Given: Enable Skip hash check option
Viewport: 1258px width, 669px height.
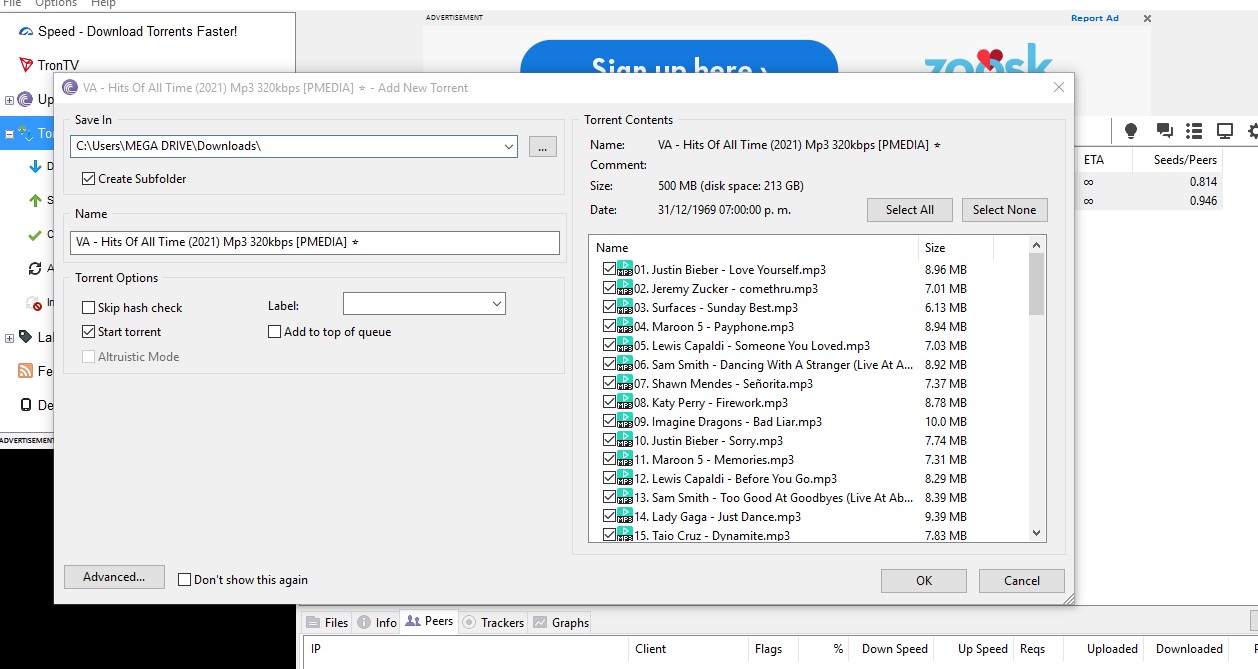Looking at the screenshot, I should click(89, 308).
